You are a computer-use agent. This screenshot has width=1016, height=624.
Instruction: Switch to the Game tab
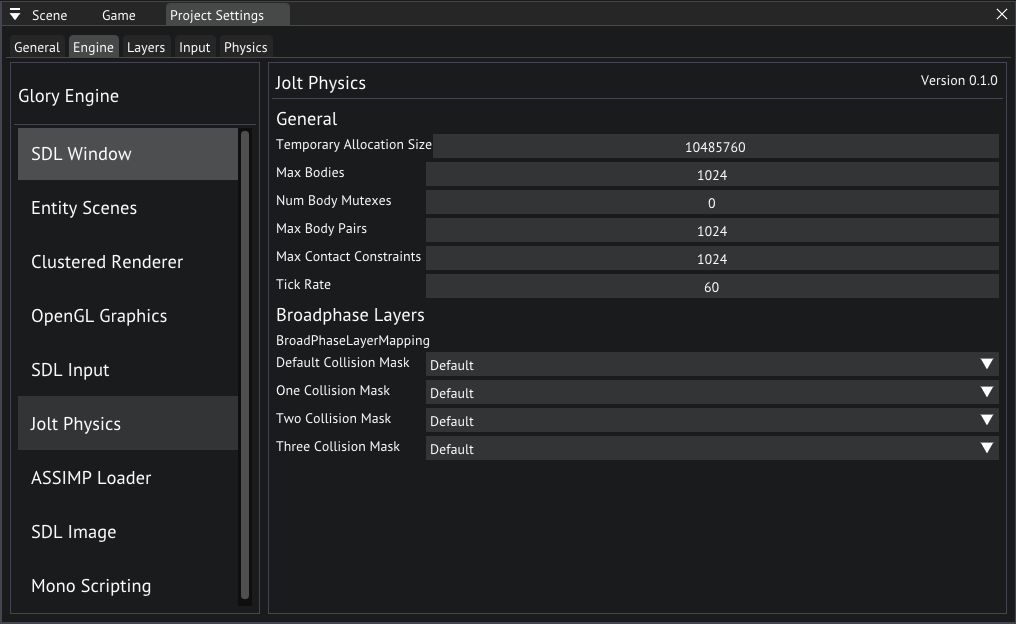[119, 16]
